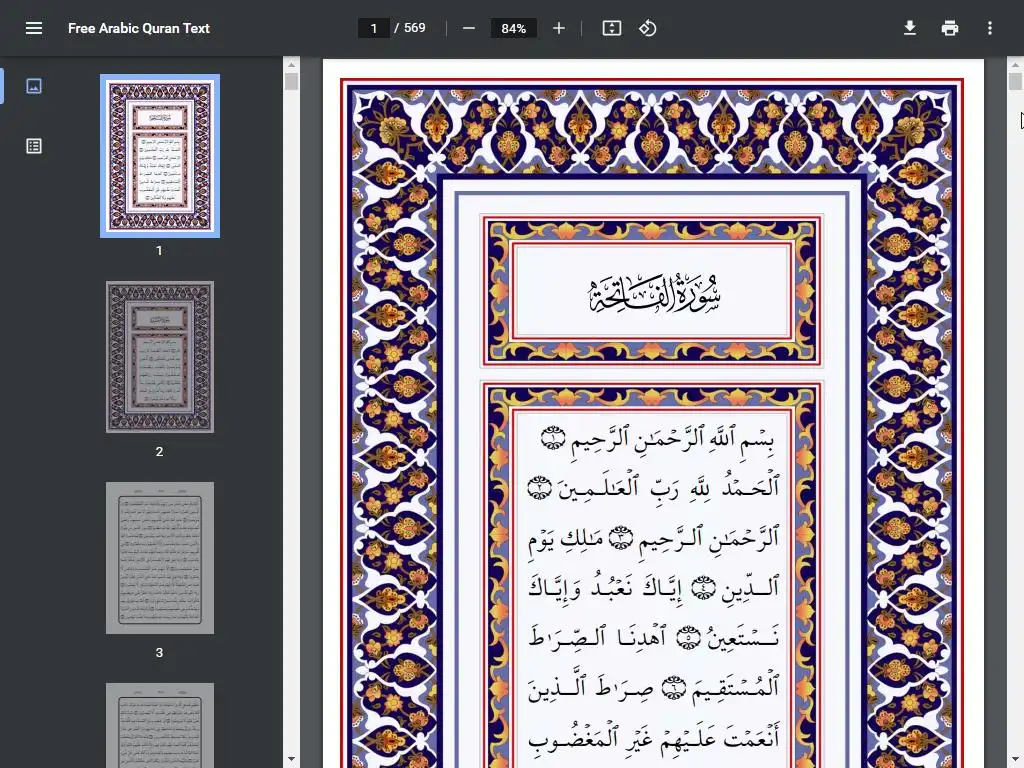The height and width of the screenshot is (768, 1024).
Task: Click the verse 2 end marker
Action: click(x=539, y=488)
